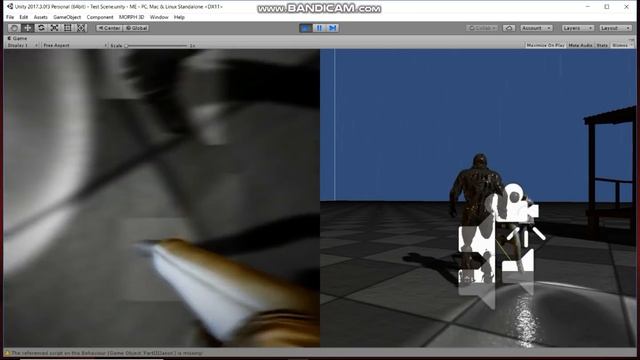Click the Unity logo in title bar

pos(10,7)
